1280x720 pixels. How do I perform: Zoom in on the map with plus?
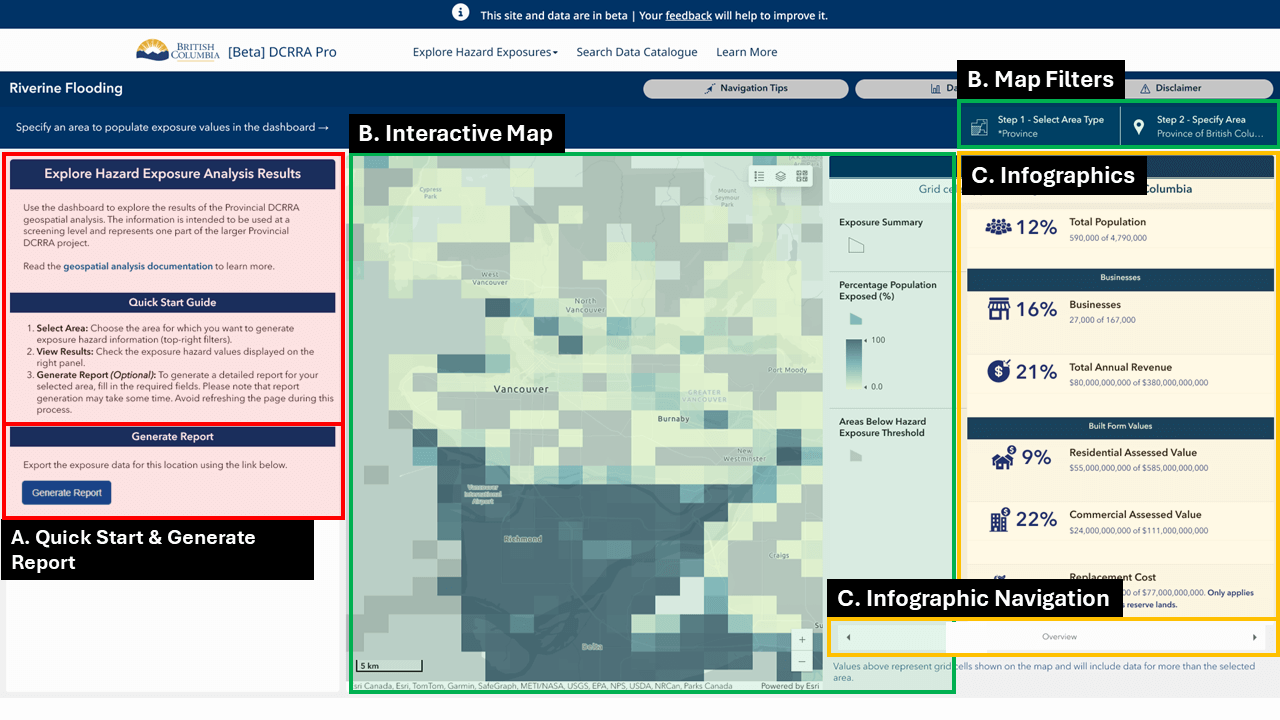click(x=802, y=639)
